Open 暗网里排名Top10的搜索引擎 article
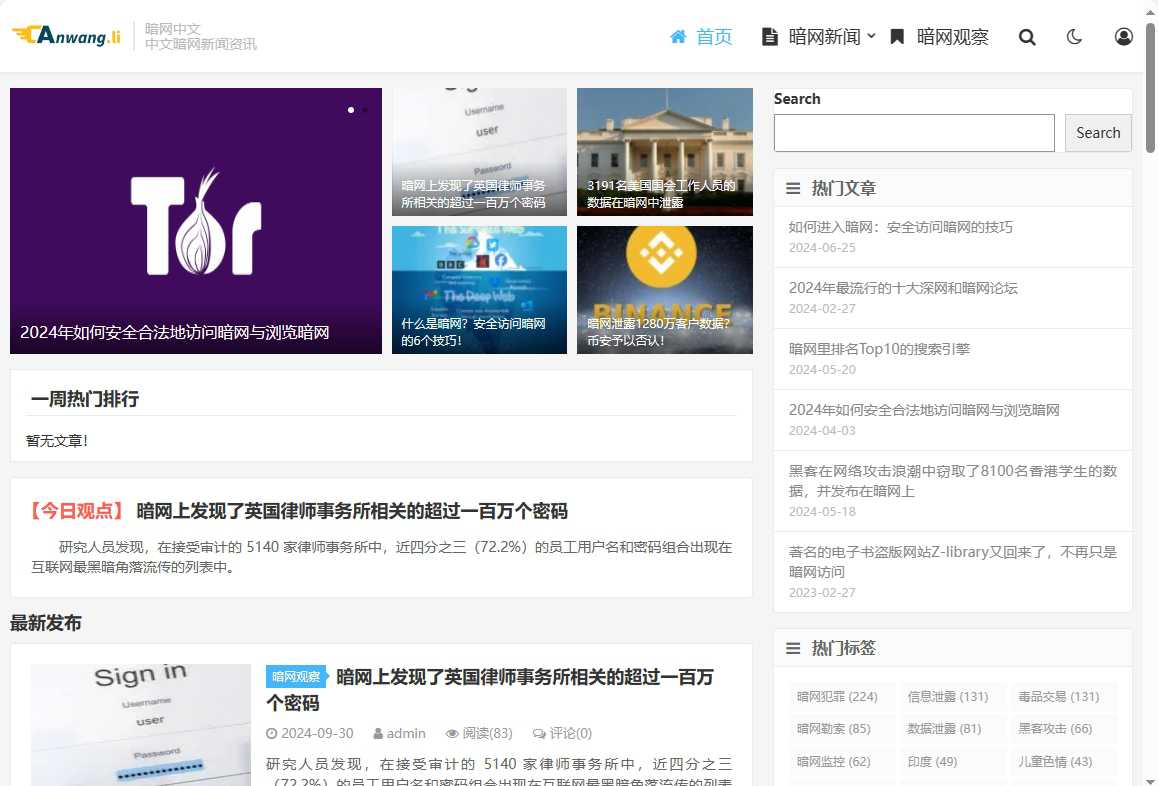 tap(879, 349)
